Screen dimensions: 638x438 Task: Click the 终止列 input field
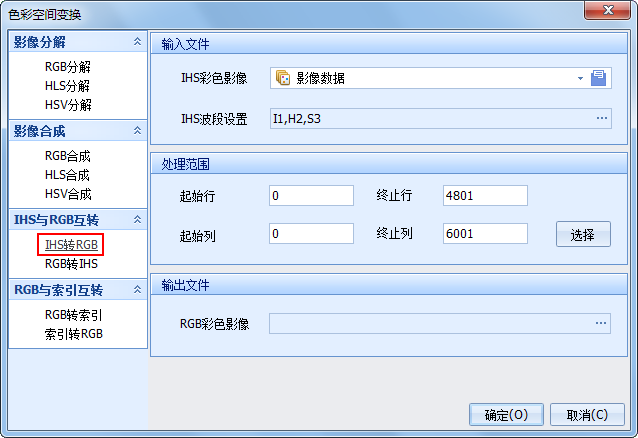pos(485,234)
